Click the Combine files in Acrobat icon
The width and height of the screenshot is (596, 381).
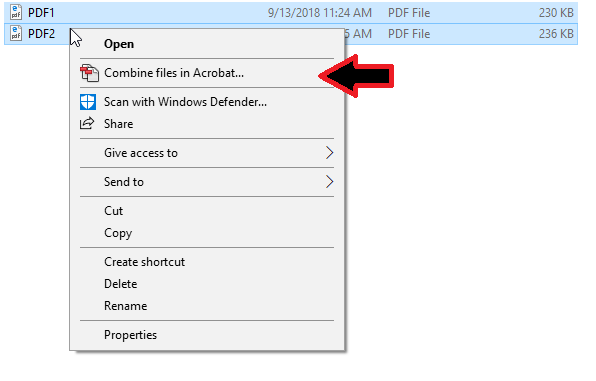pos(89,73)
